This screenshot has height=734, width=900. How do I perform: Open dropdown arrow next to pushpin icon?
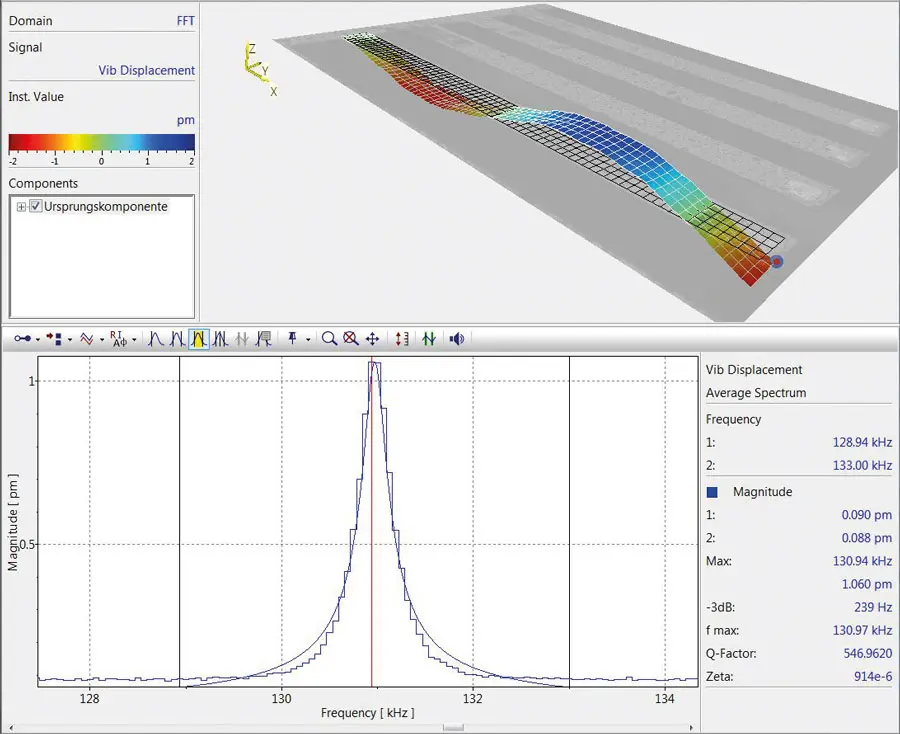click(308, 340)
